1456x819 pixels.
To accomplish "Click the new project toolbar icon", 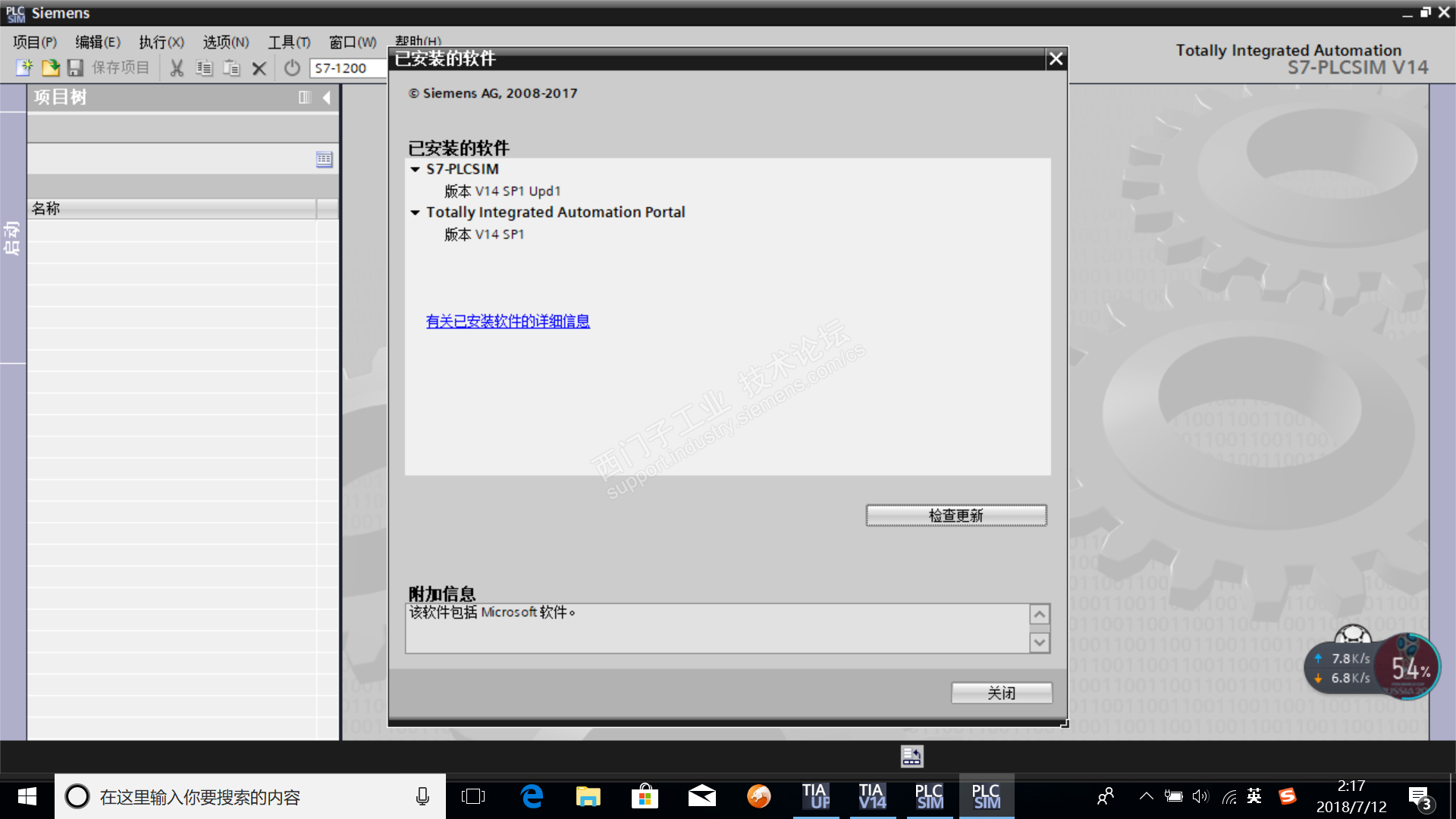I will (24, 67).
